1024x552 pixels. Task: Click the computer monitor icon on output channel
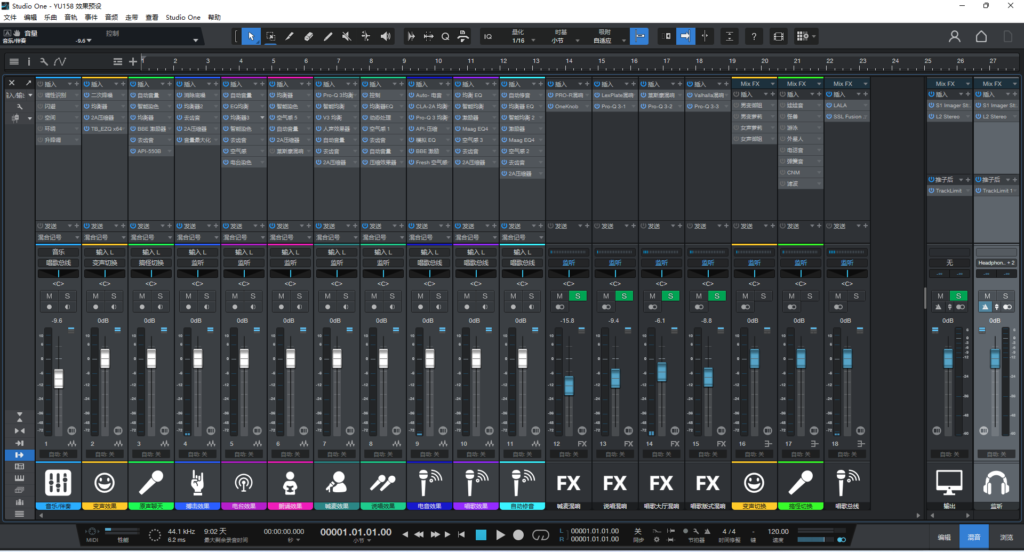[x=948, y=483]
